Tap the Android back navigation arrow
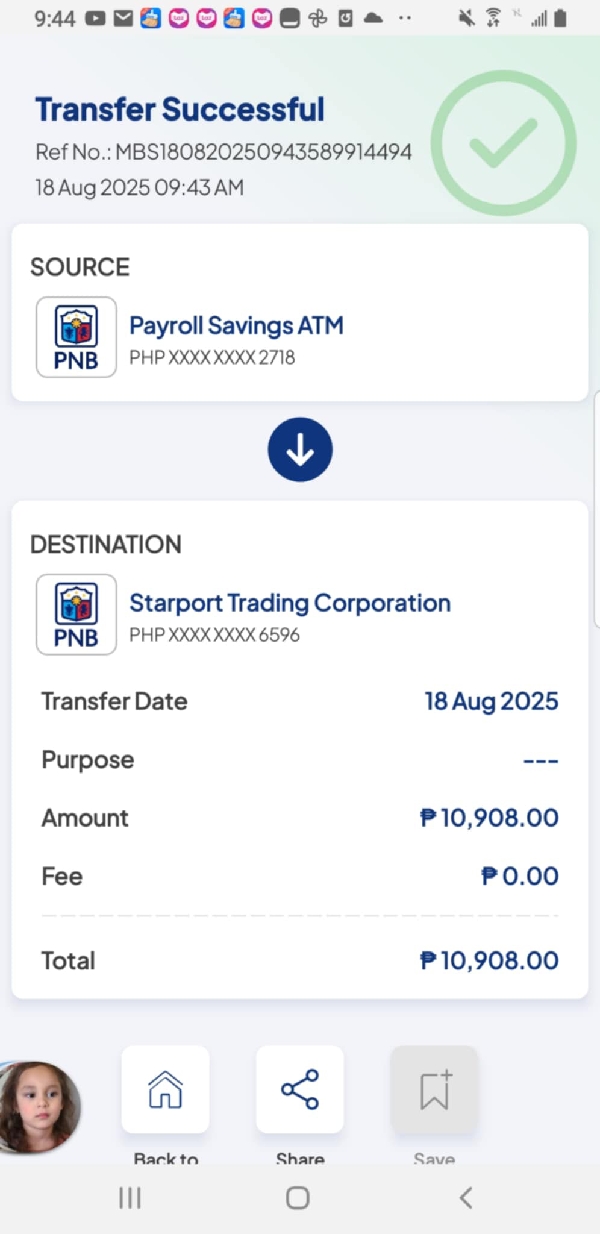 point(465,1197)
